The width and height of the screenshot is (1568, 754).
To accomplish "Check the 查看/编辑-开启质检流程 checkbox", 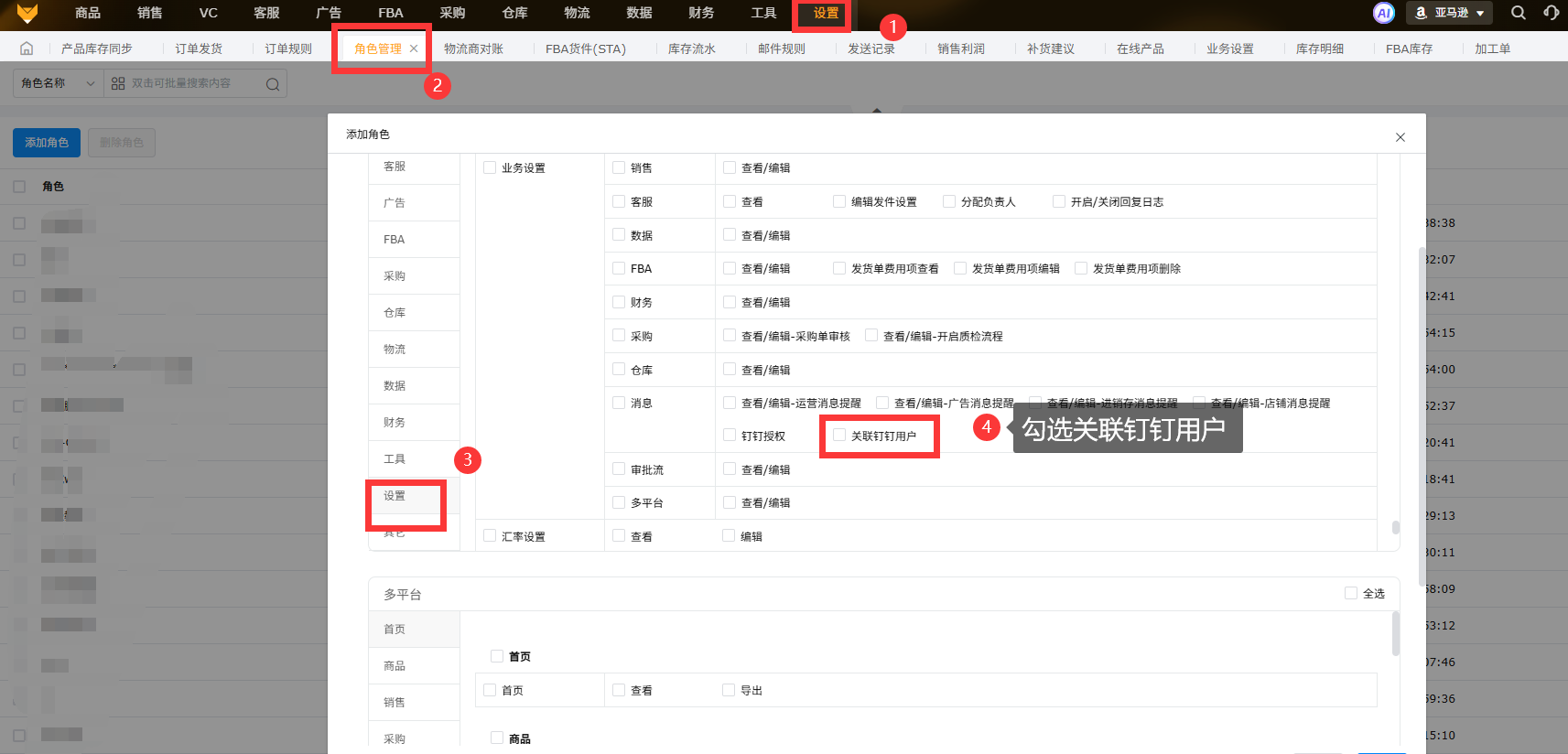I will tap(871, 336).
